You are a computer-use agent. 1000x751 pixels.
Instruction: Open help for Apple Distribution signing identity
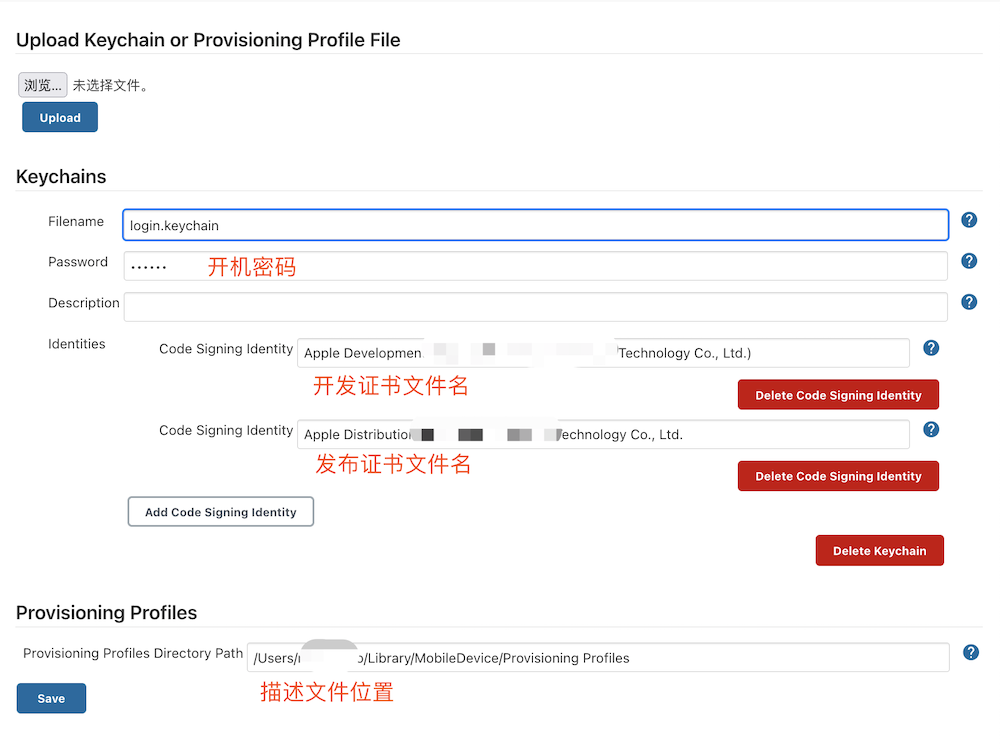click(931, 430)
